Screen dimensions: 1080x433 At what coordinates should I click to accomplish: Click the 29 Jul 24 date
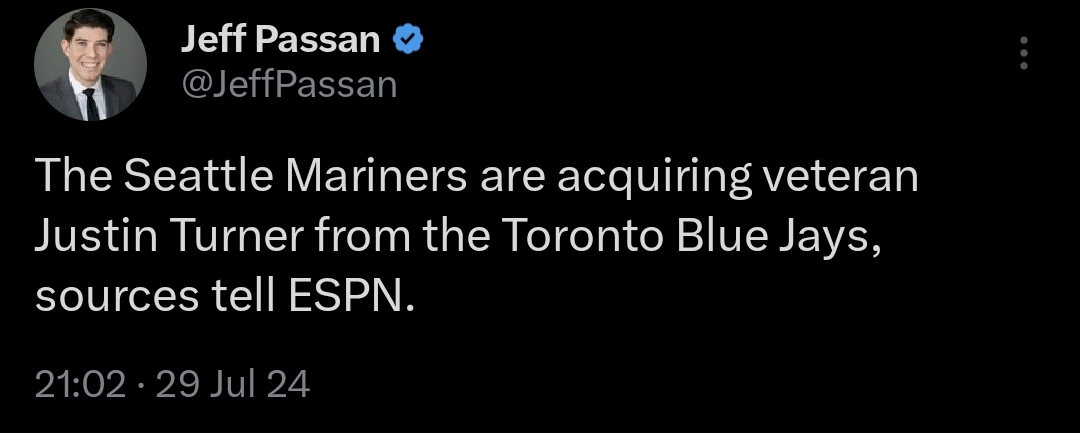[233, 384]
